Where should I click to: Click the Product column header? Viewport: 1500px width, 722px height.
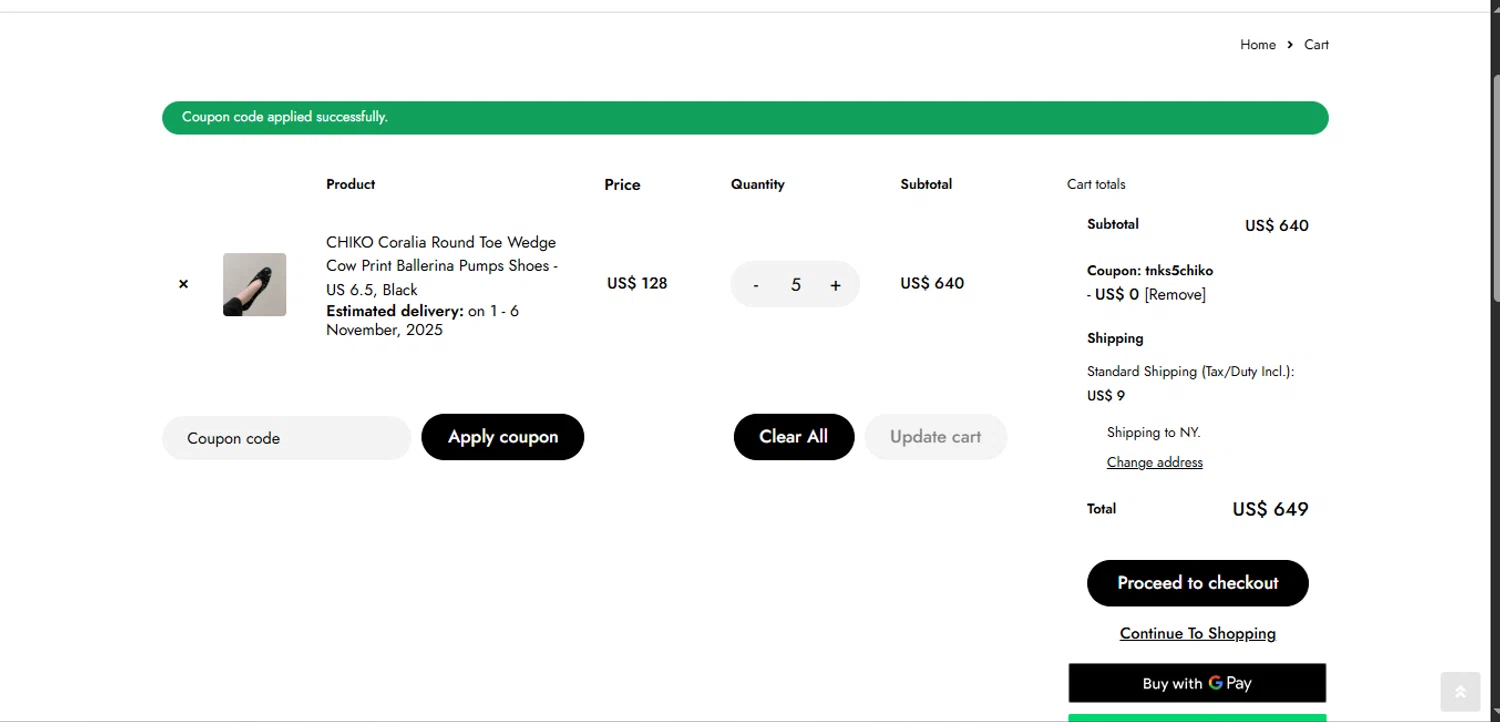[x=351, y=184]
